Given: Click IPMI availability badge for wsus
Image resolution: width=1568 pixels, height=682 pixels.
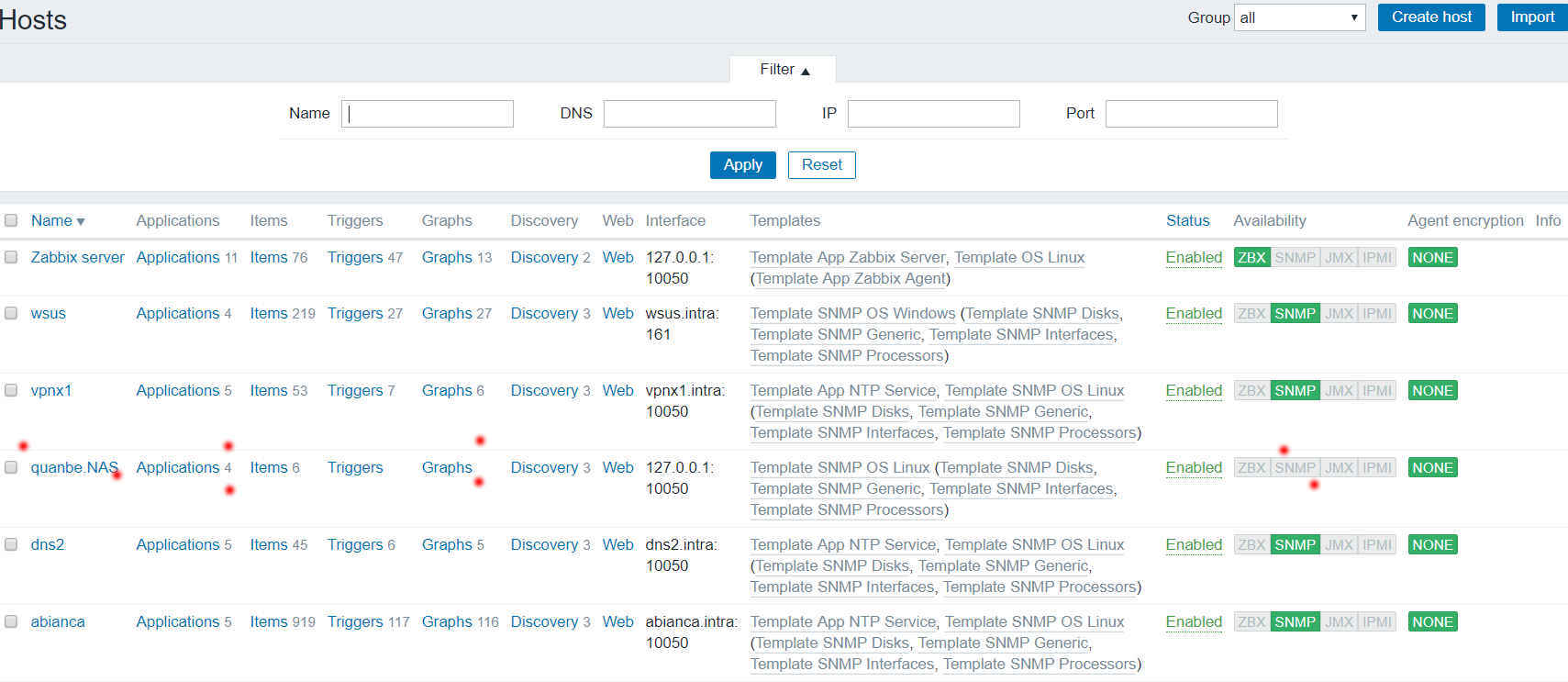Looking at the screenshot, I should point(1377,313).
